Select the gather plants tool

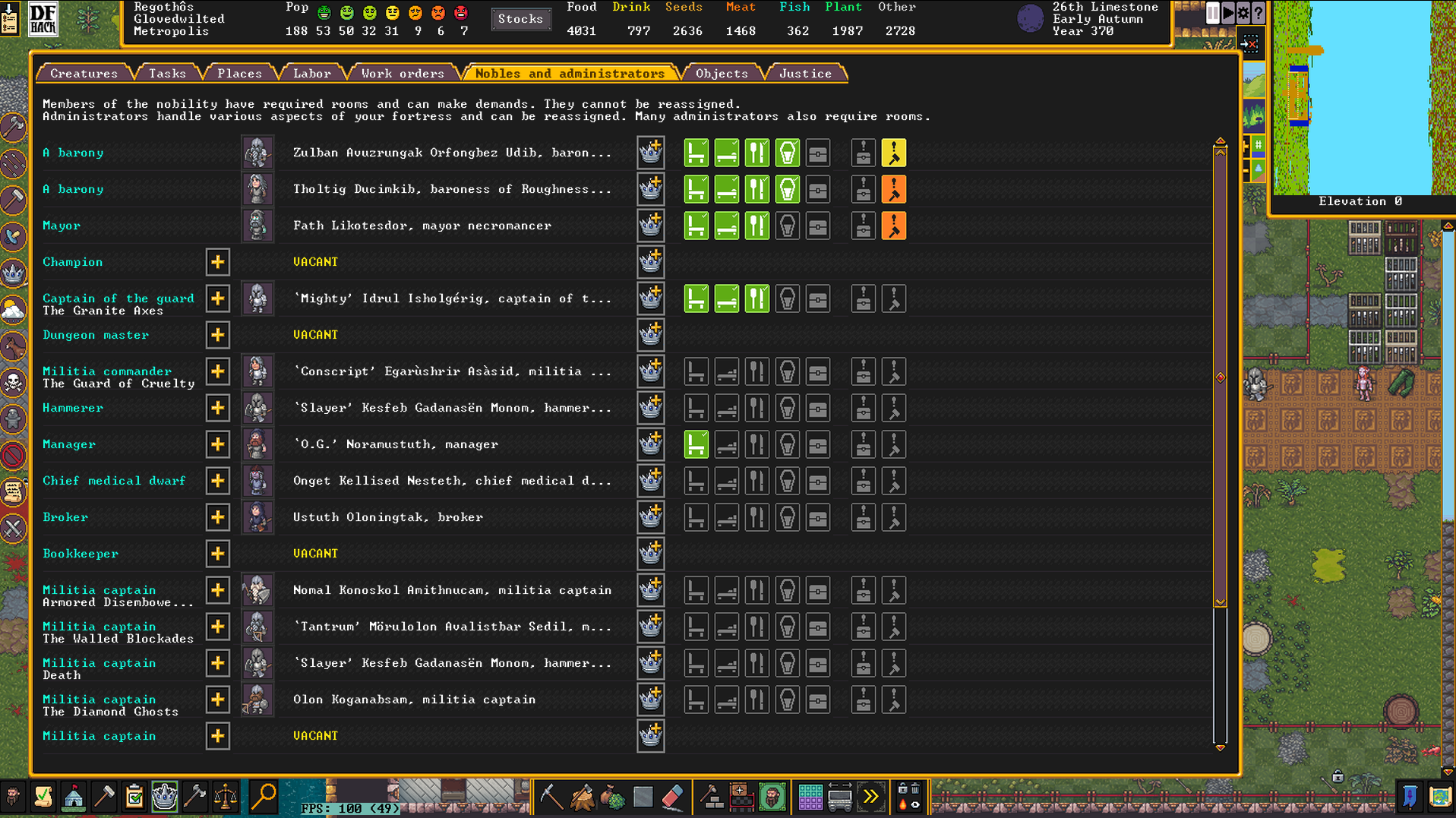click(613, 797)
